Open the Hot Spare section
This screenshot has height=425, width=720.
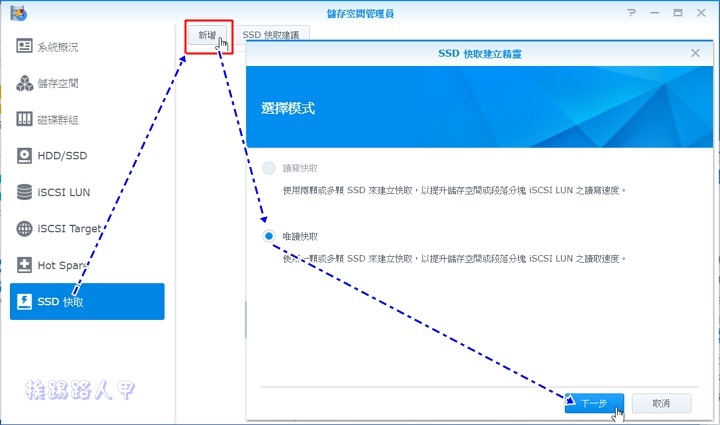[x=87, y=265]
